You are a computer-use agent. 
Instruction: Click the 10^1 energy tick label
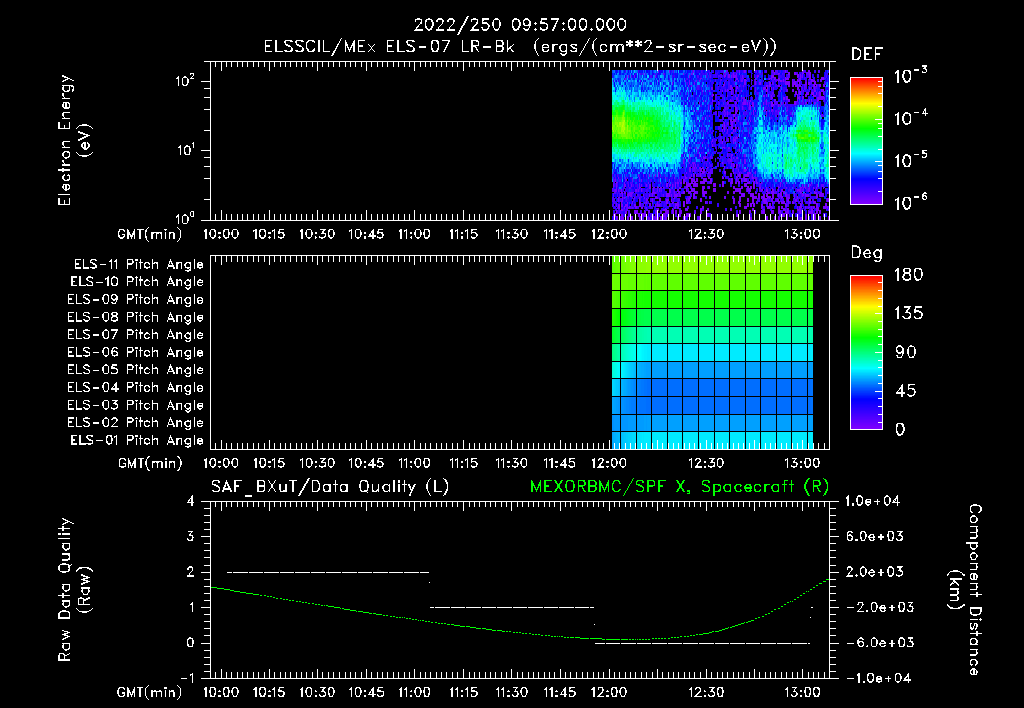pyautogui.click(x=185, y=150)
